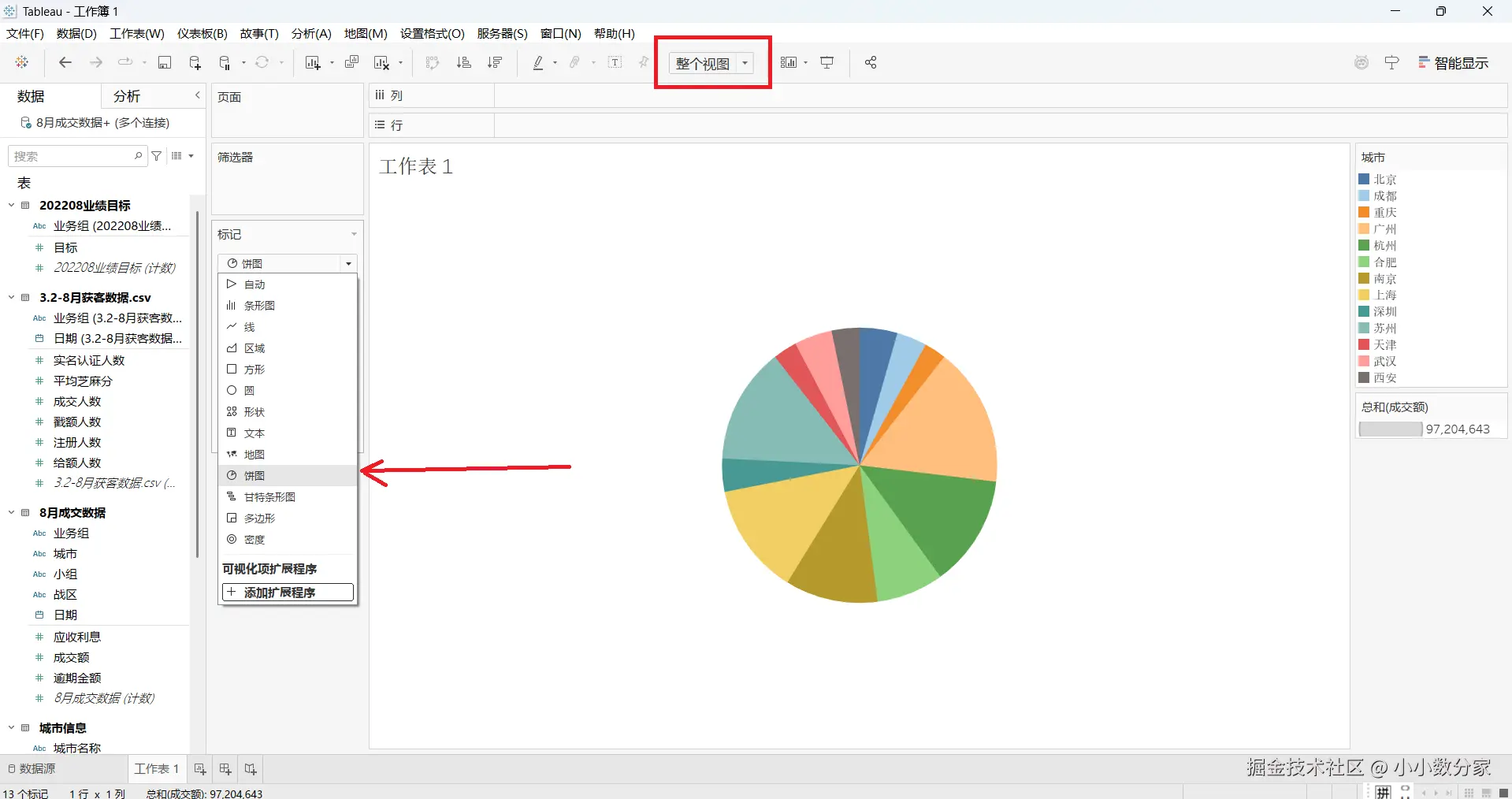Click the redo forward arrow
This screenshot has width=1512, height=799.
[x=96, y=62]
